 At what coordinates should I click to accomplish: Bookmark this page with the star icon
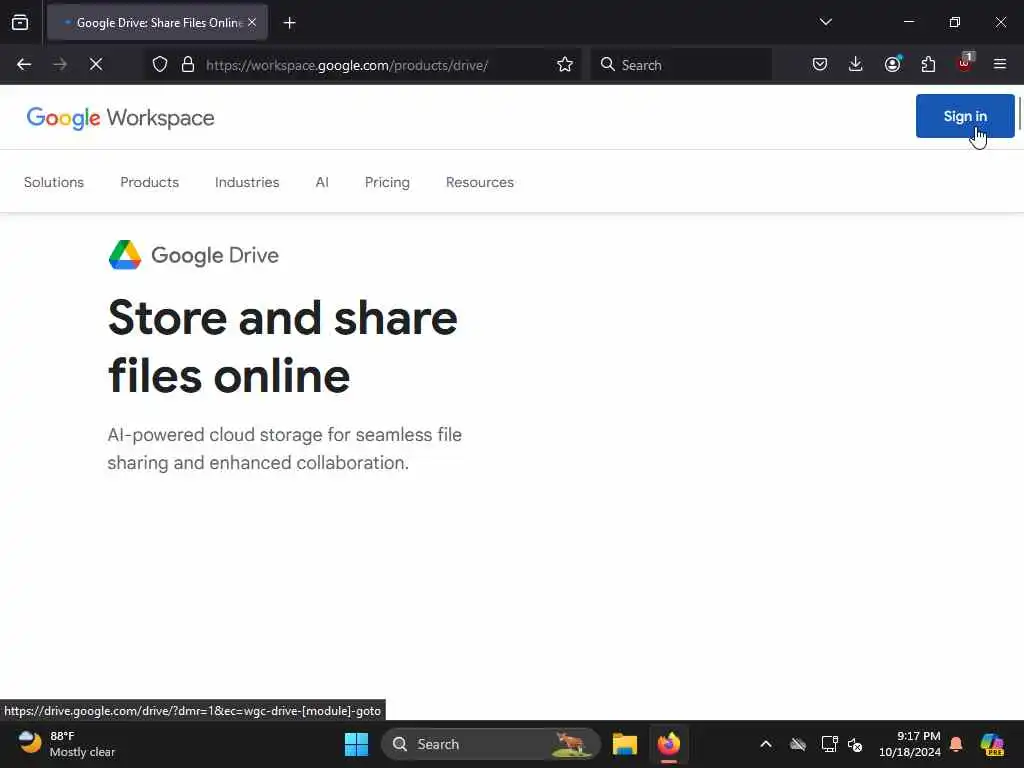coord(565,64)
